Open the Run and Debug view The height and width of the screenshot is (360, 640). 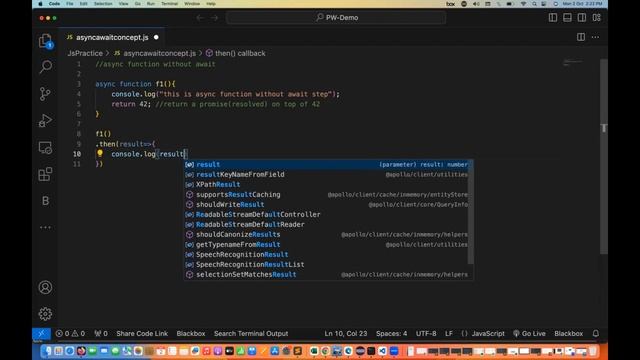[45, 120]
